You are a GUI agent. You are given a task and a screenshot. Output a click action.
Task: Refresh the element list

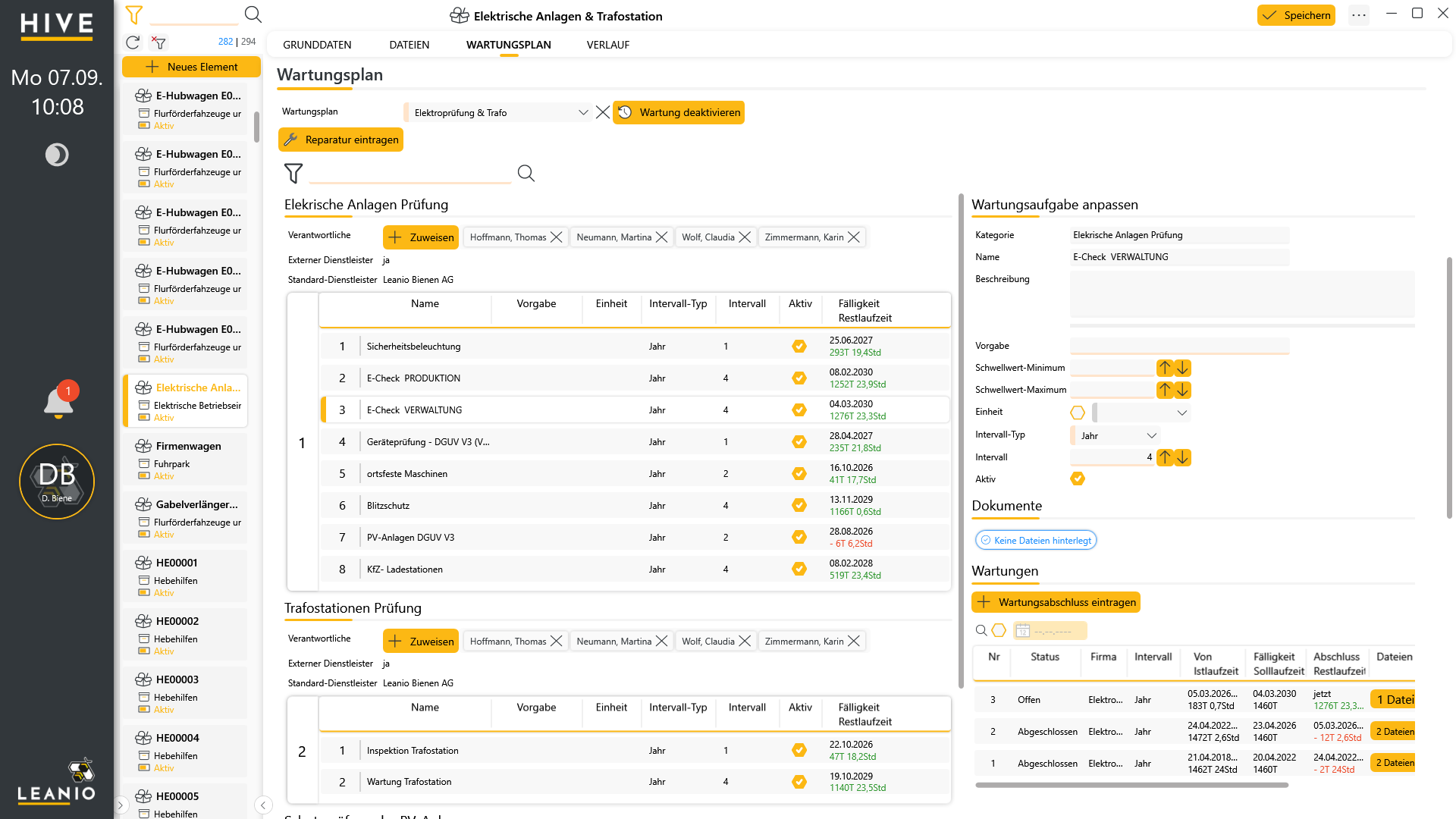tap(133, 42)
